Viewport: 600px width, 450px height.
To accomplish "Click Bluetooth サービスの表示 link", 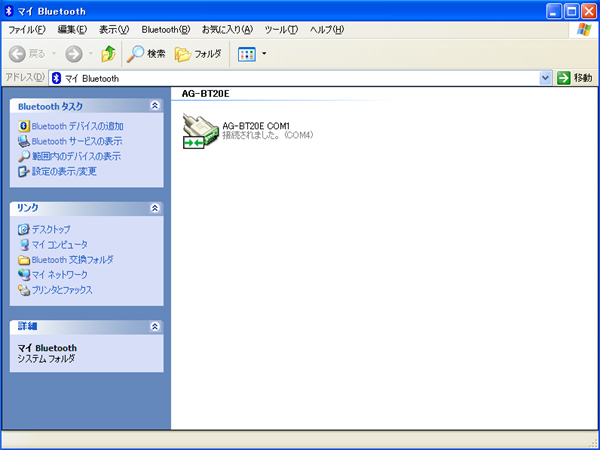I will tap(77, 141).
